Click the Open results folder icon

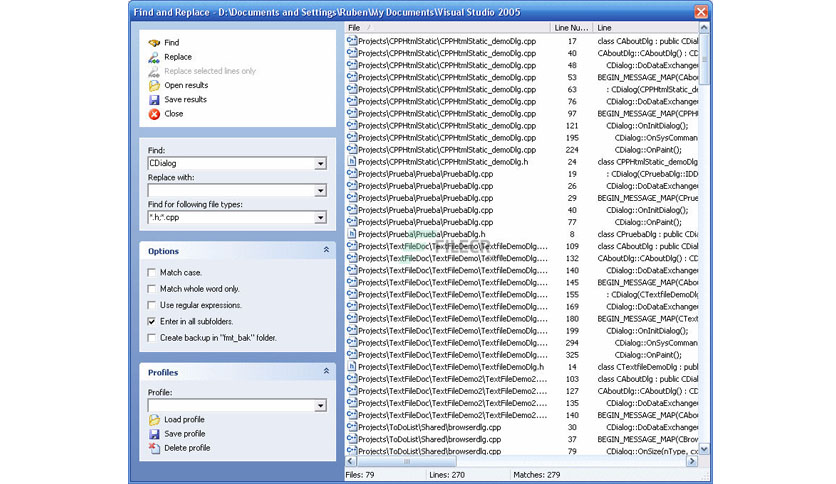[x=154, y=85]
